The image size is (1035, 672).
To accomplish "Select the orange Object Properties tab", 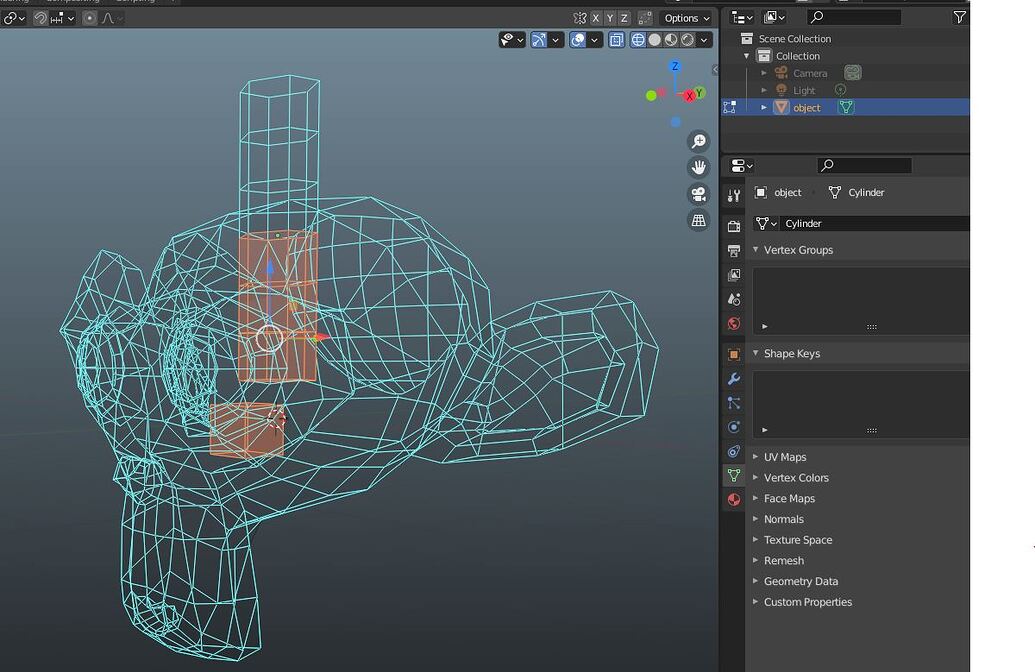I will (x=733, y=353).
